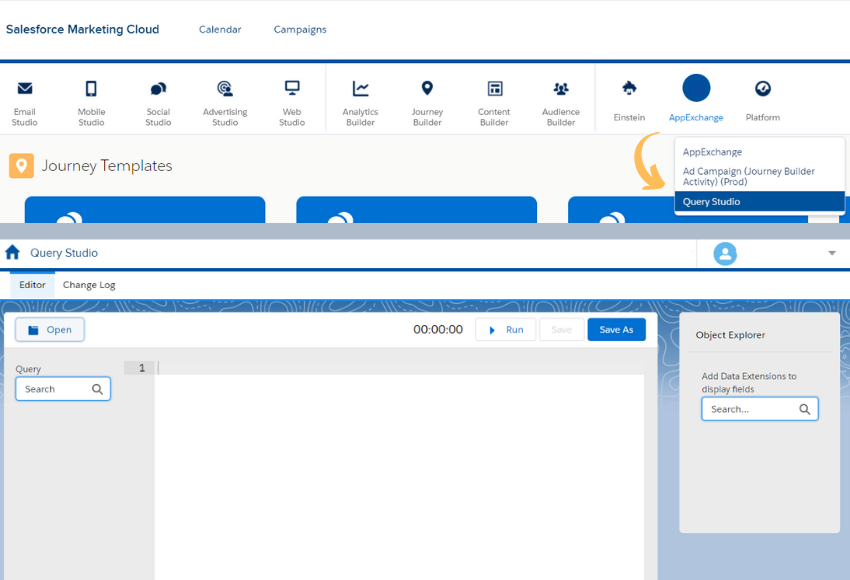Open the Calendar menu item

[220, 29]
